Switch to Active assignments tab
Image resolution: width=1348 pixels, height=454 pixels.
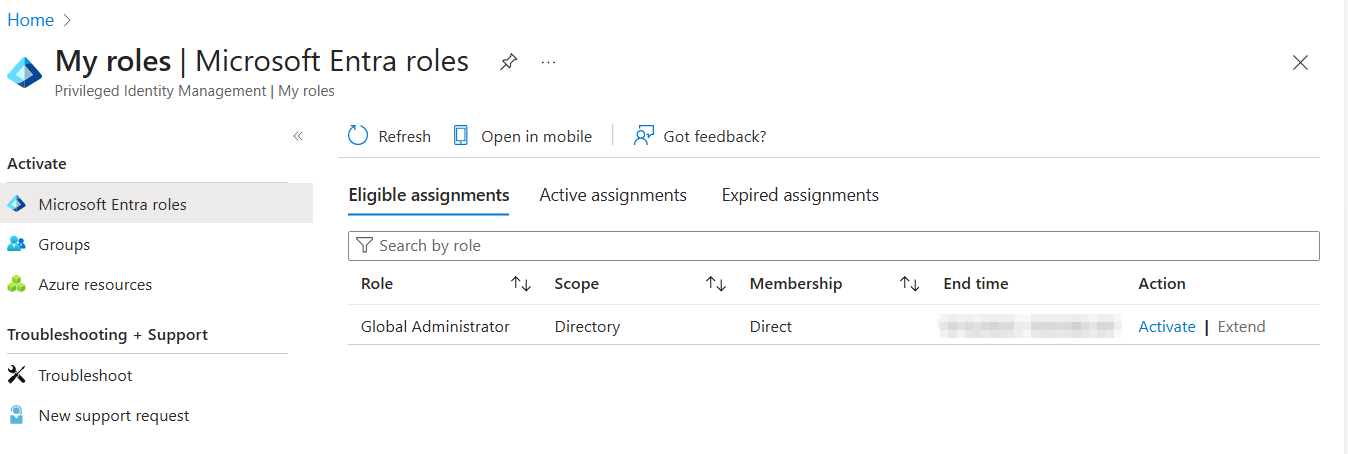click(613, 195)
